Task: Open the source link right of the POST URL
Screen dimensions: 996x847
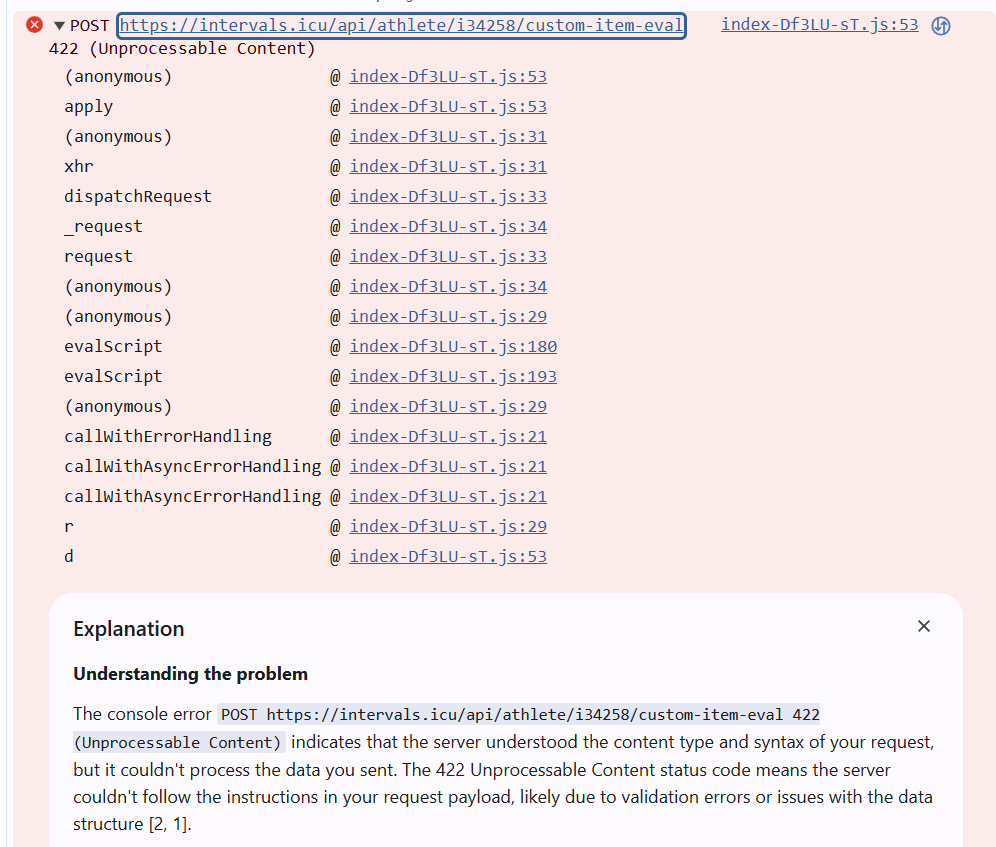Action: coord(819,25)
